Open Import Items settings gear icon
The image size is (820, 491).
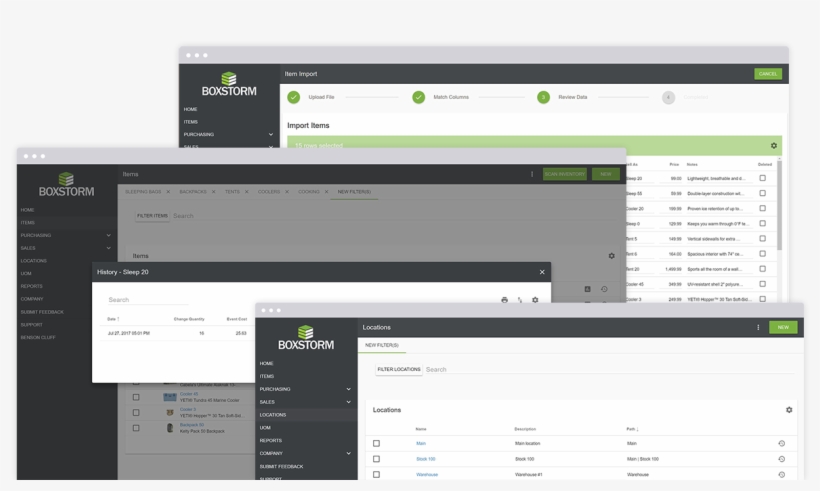(x=773, y=146)
